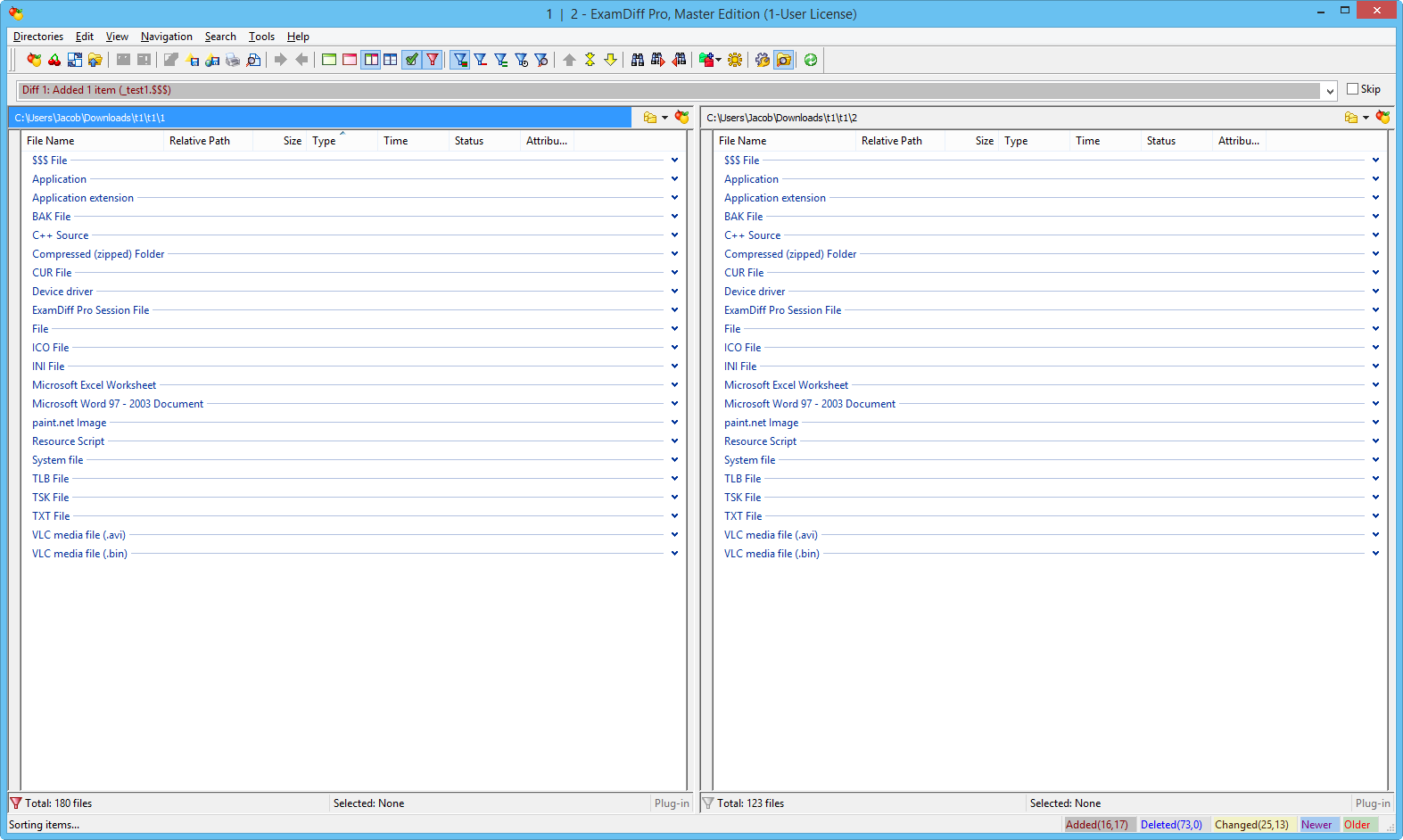Click the up arrow previous difference icon

569,60
